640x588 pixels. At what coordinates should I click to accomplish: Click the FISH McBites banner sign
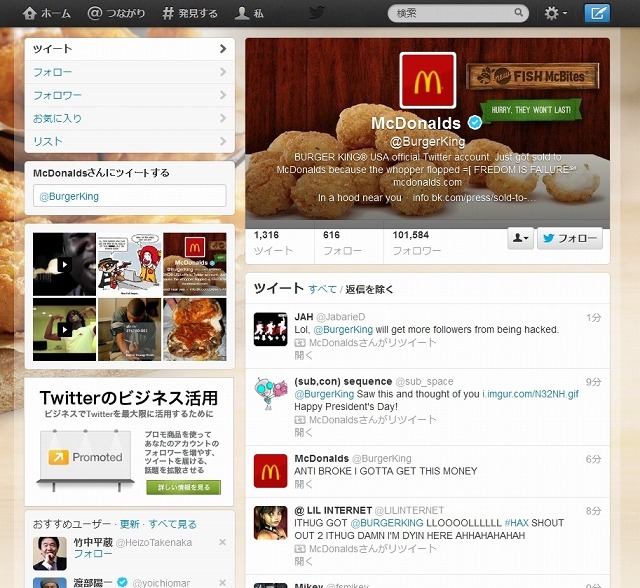pyautogui.click(x=533, y=76)
